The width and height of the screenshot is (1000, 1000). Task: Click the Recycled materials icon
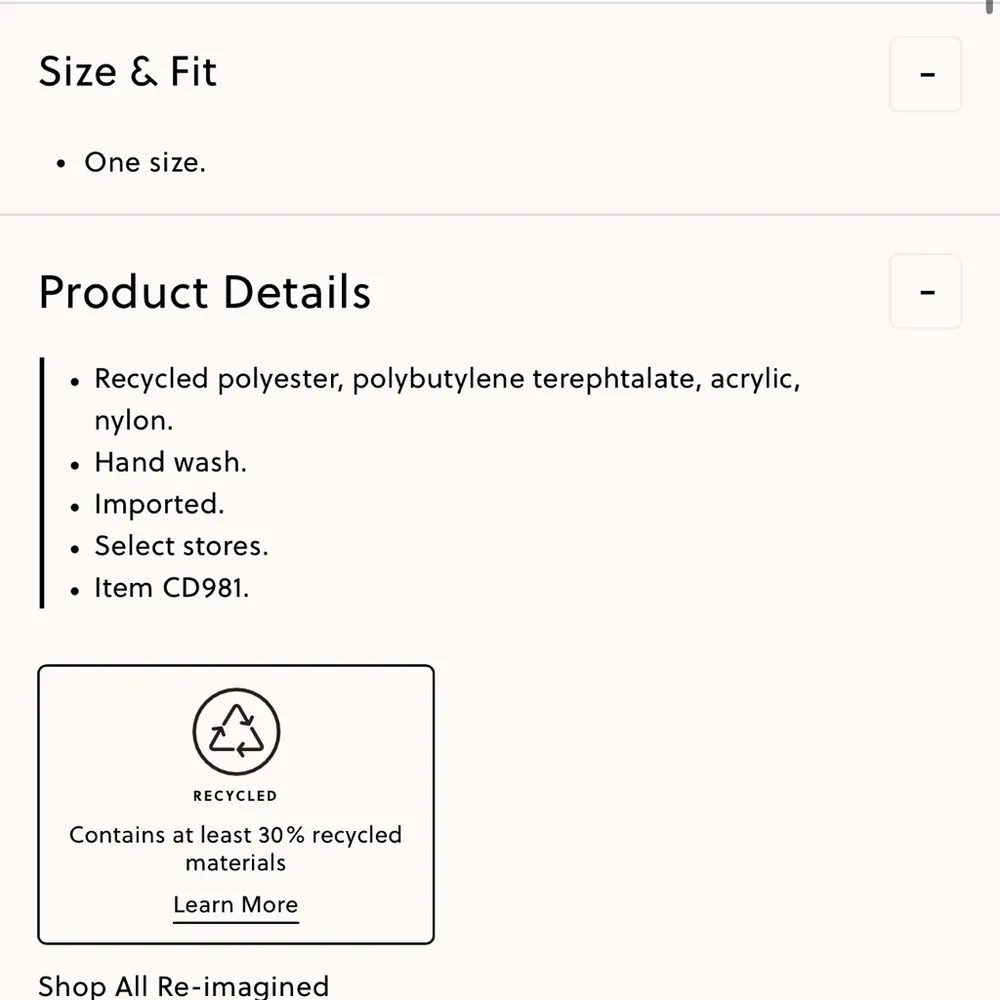click(x=235, y=730)
